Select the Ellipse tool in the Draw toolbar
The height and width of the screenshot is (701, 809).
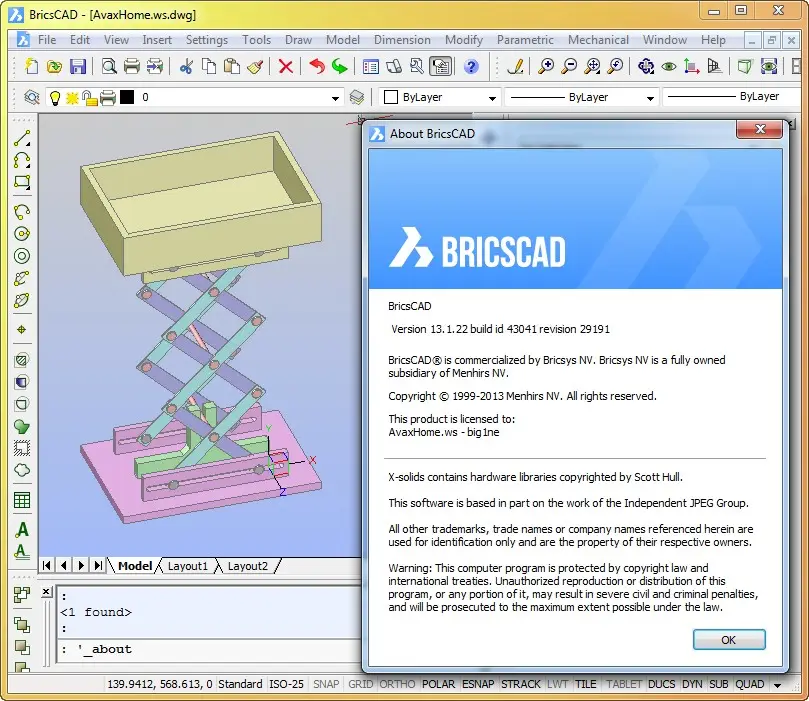(22, 301)
